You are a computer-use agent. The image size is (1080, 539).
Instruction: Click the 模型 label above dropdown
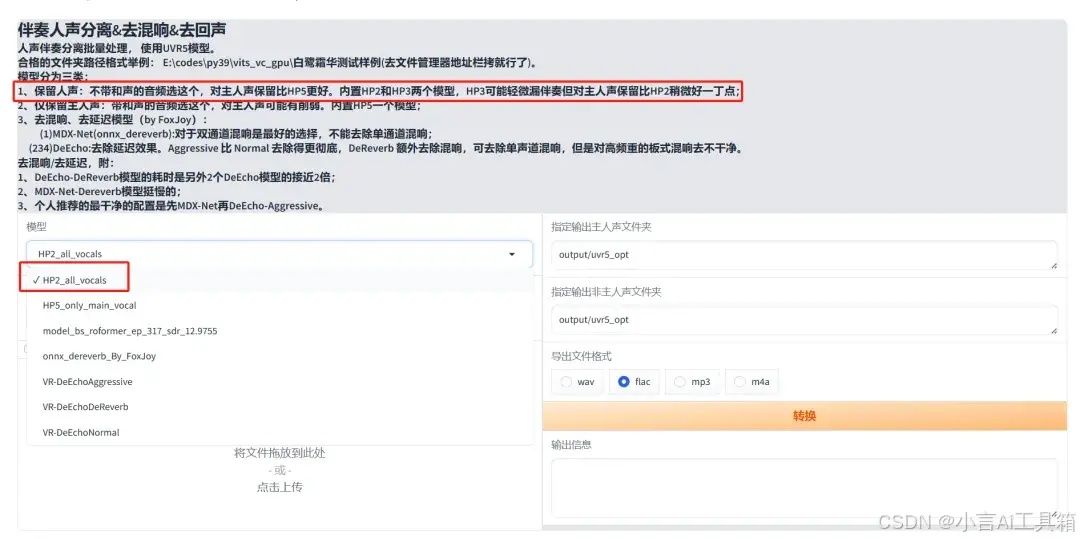[37, 226]
